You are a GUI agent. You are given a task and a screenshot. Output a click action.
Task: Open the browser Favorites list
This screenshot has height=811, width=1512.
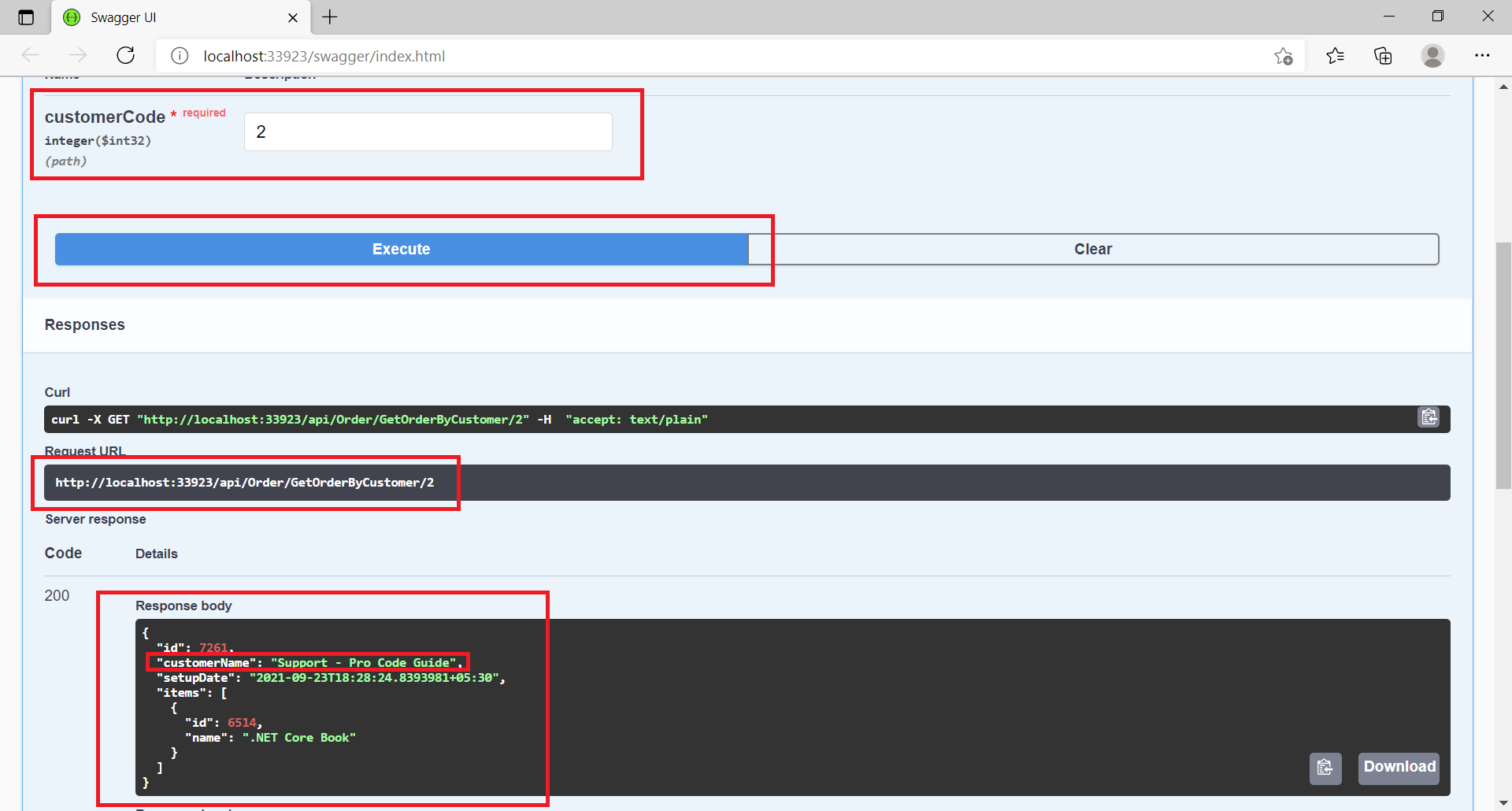click(x=1335, y=55)
